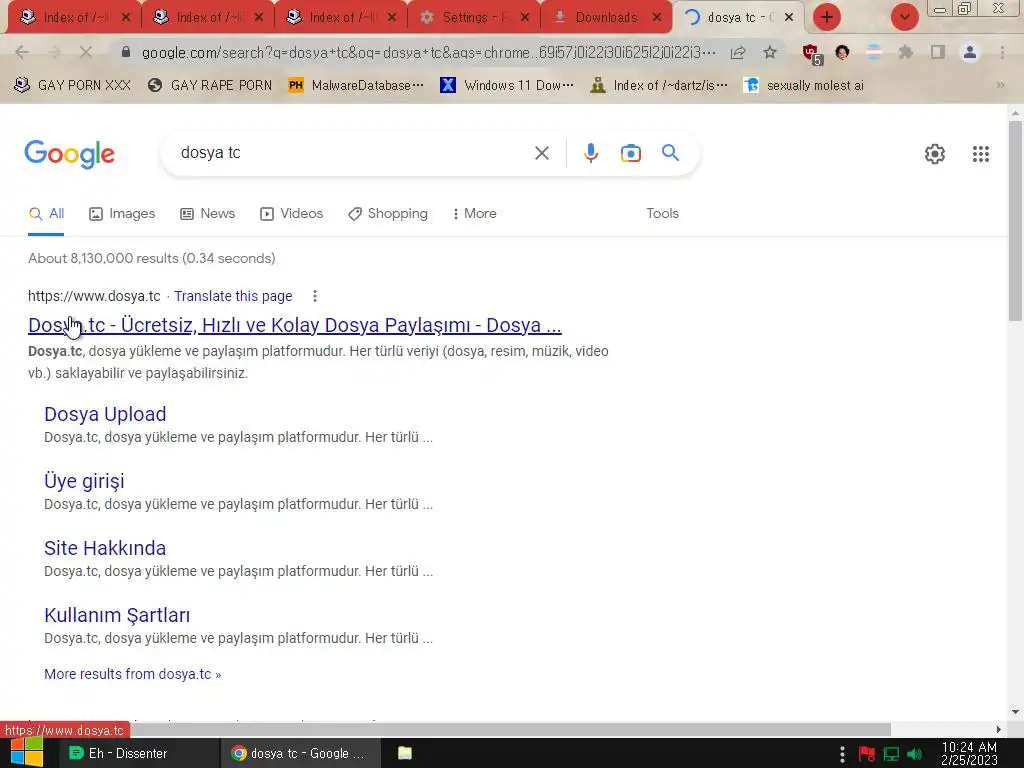
Task: Select the All results tab
Action: [46, 214]
